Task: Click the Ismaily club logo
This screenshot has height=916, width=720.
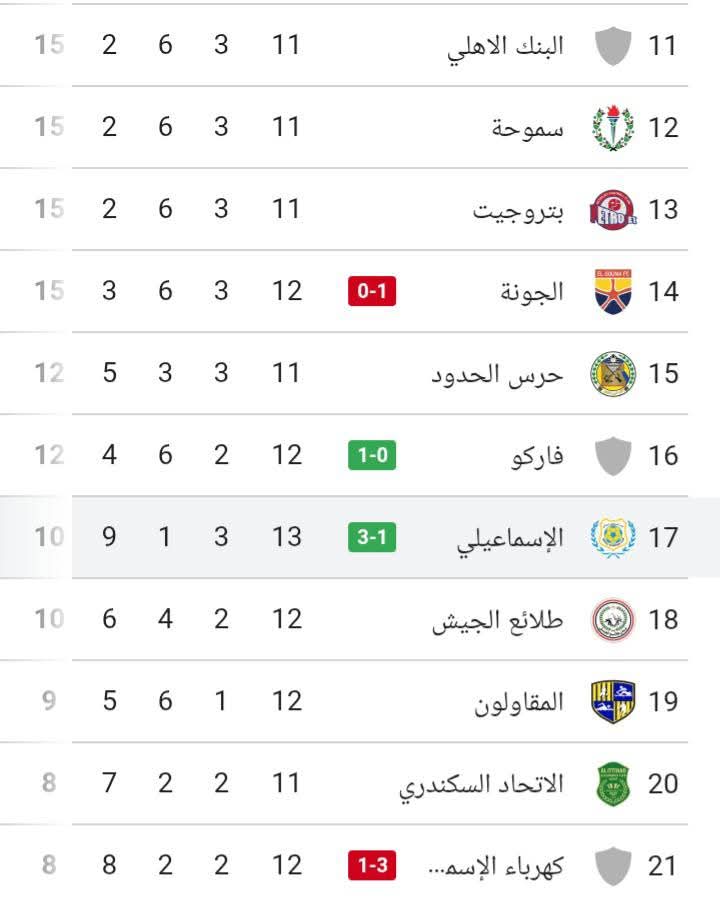Action: (613, 537)
